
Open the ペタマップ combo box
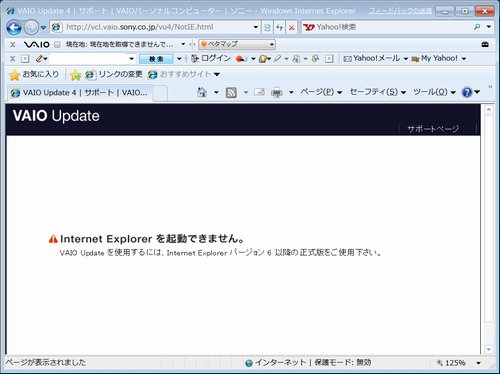(237, 44)
